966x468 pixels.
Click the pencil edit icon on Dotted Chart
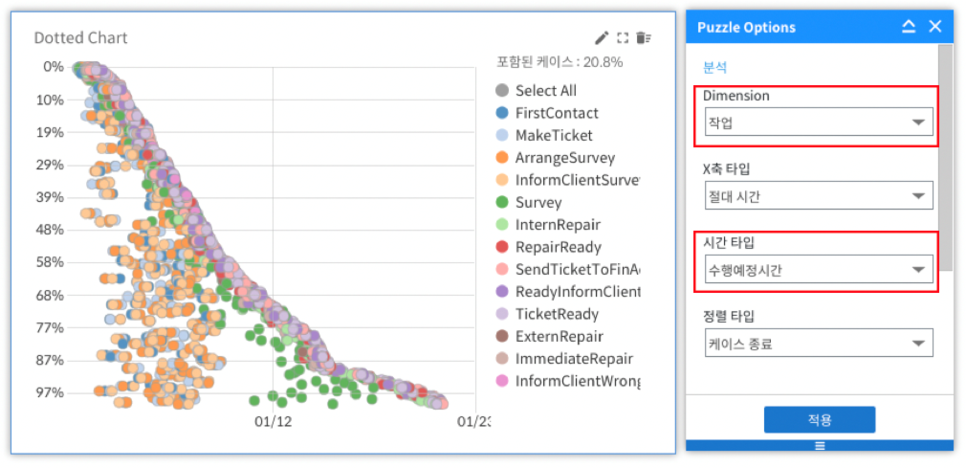(x=601, y=38)
